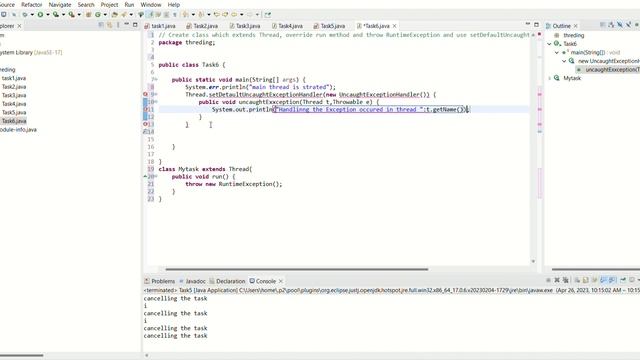Switch to the Task2.java editor tab
Viewport: 640px width, 360px height.
tap(202, 26)
